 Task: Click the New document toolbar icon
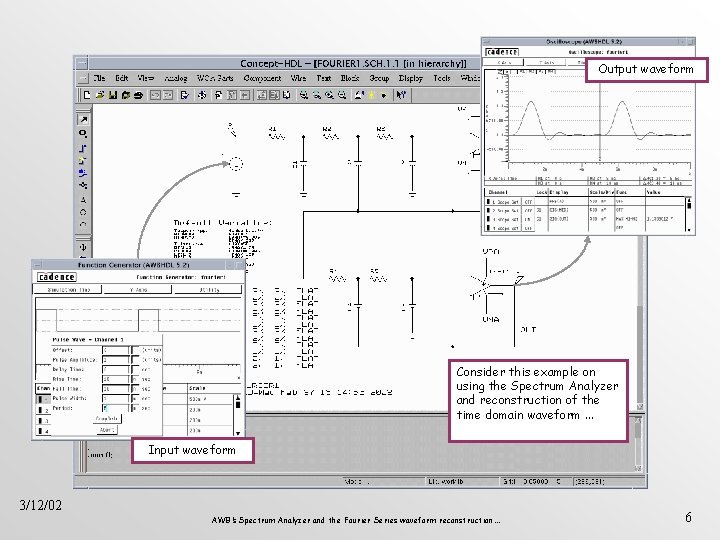pos(87,95)
